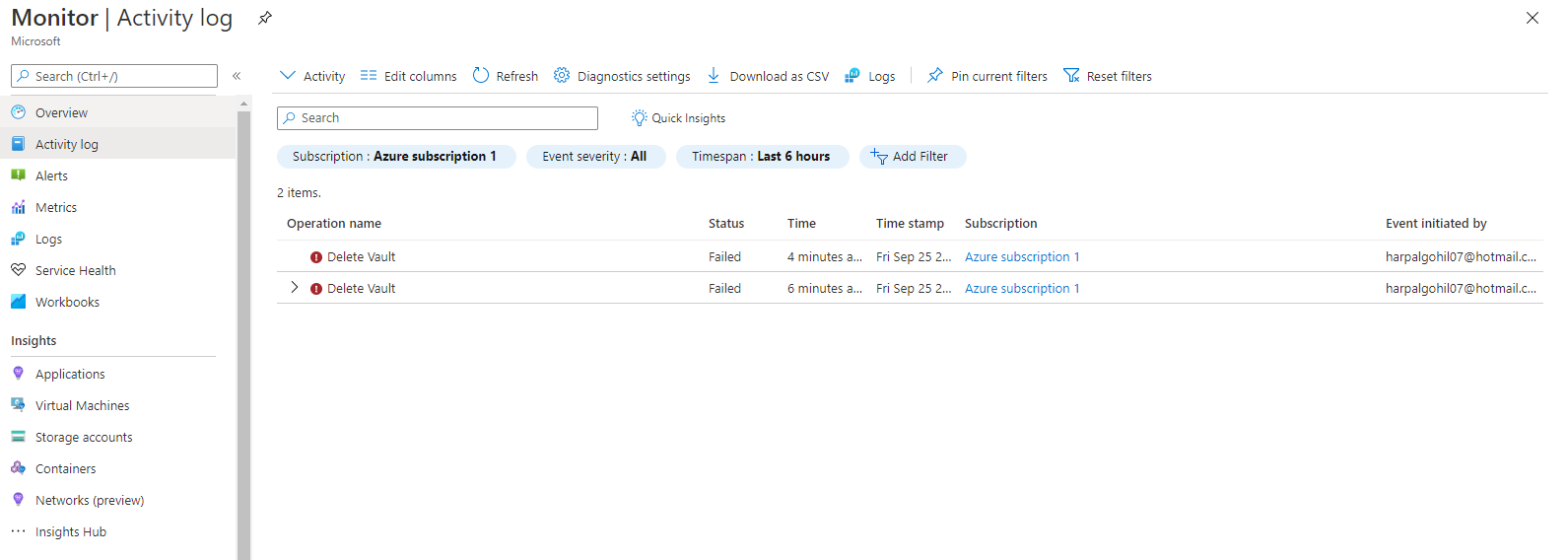Open the first Delete Vault operation
Image resolution: width=1568 pixels, height=560 pixels.
[x=361, y=257]
